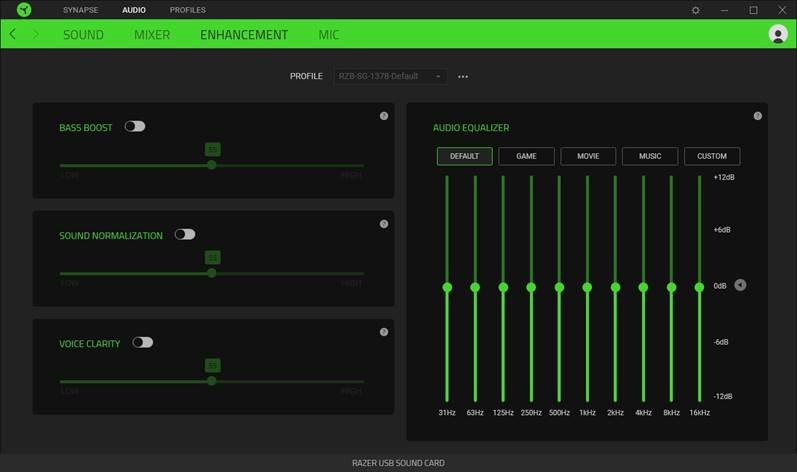This screenshot has height=472, width=797.
Task: Select the Default equalizer preset
Action: (465, 156)
